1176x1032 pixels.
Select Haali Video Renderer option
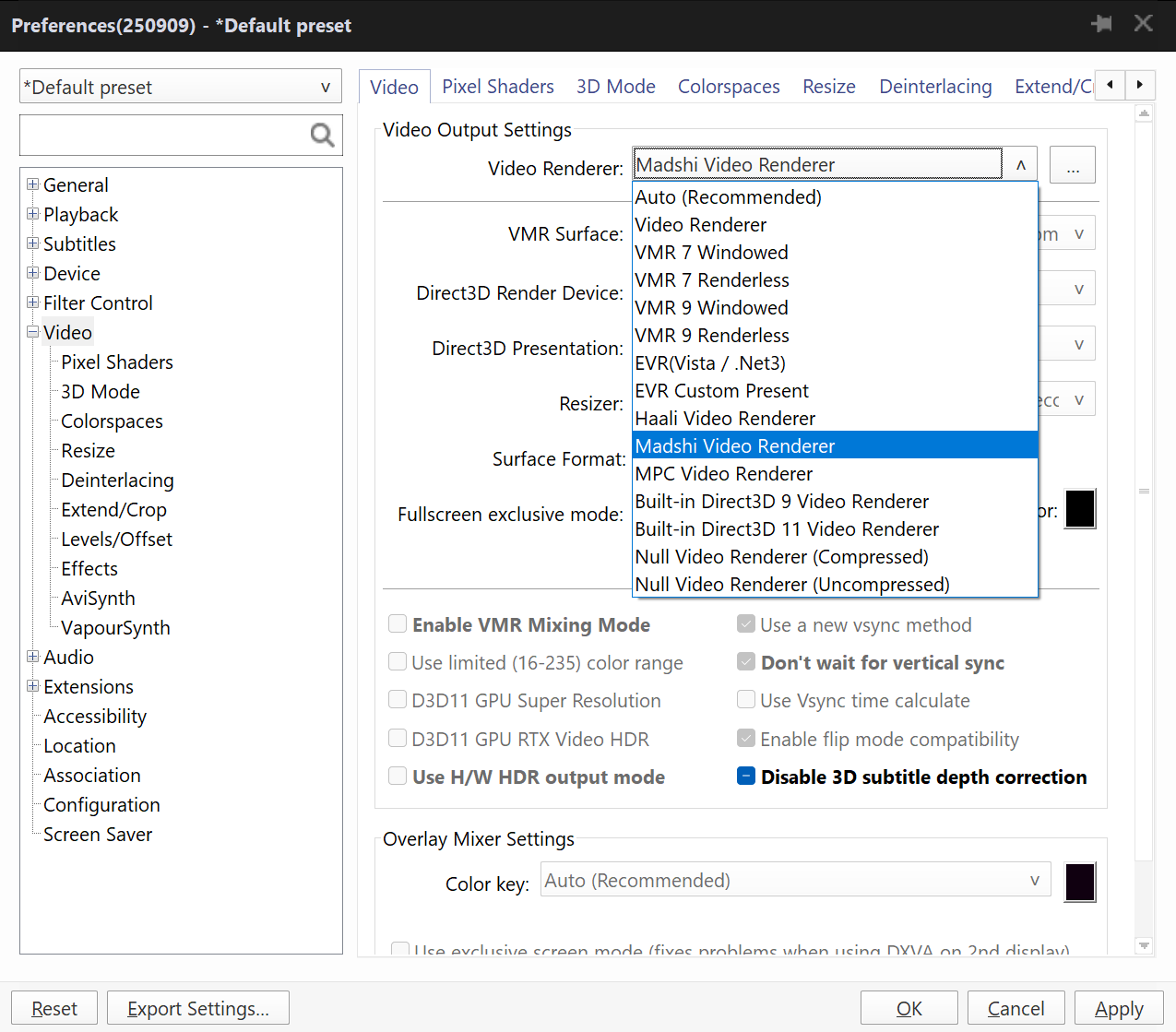(x=835, y=418)
